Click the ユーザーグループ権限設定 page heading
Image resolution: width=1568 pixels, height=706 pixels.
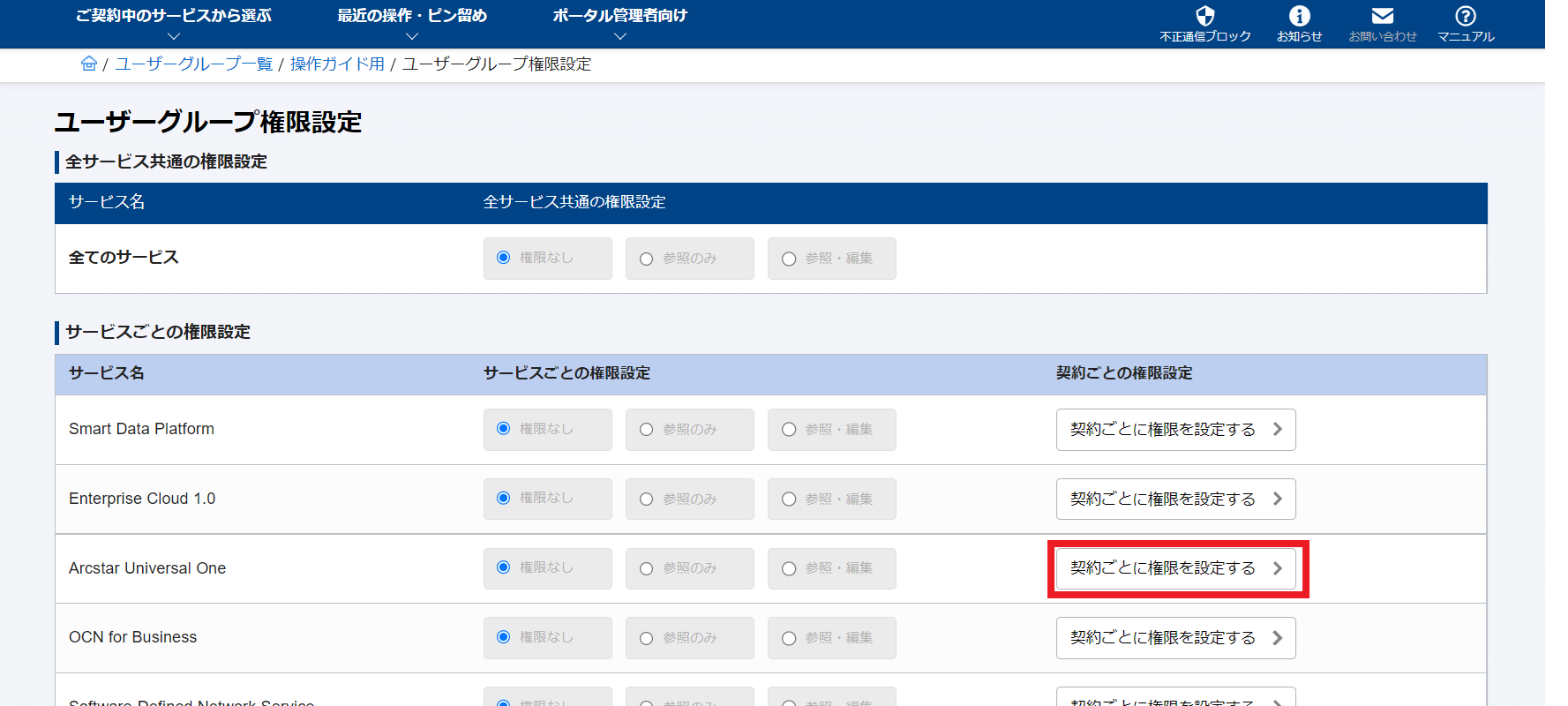[x=208, y=122]
